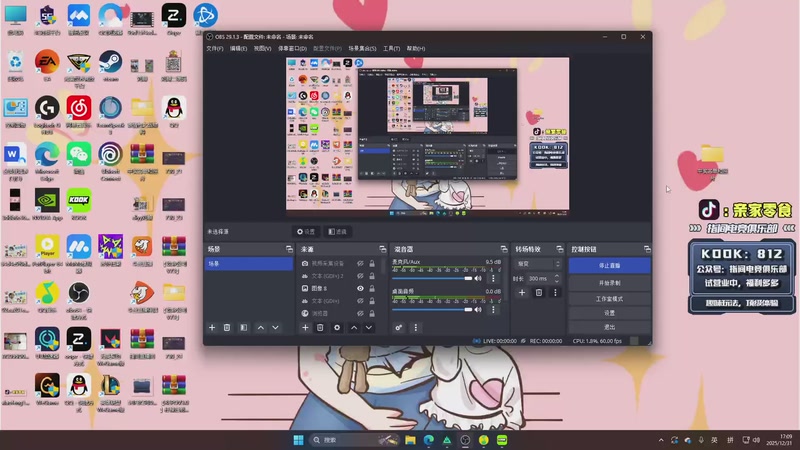Adjust the 300 ms duration stepper arrows
The width and height of the screenshot is (800, 450).
557,279
